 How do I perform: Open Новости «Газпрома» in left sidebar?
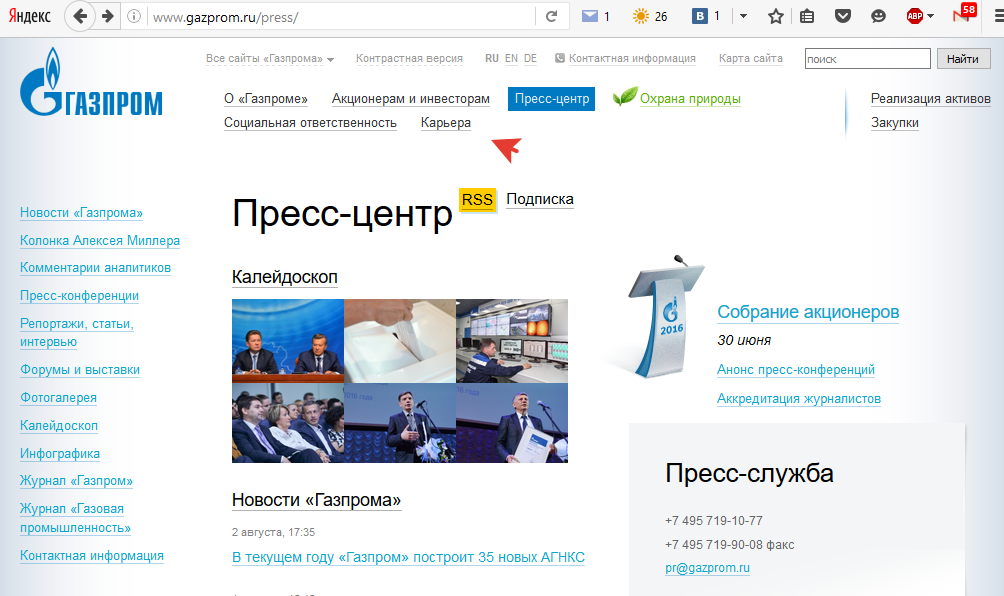point(81,213)
